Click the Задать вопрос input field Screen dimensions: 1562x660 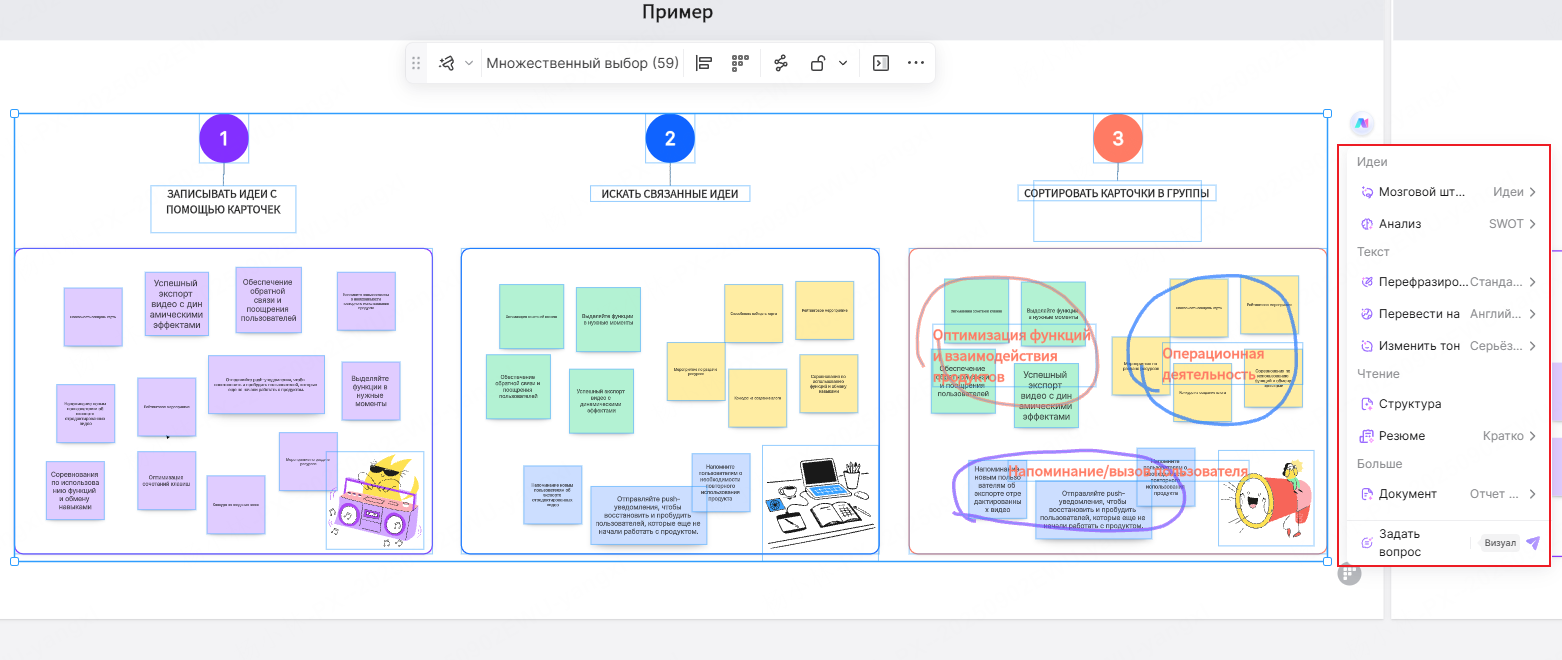click(1410, 543)
